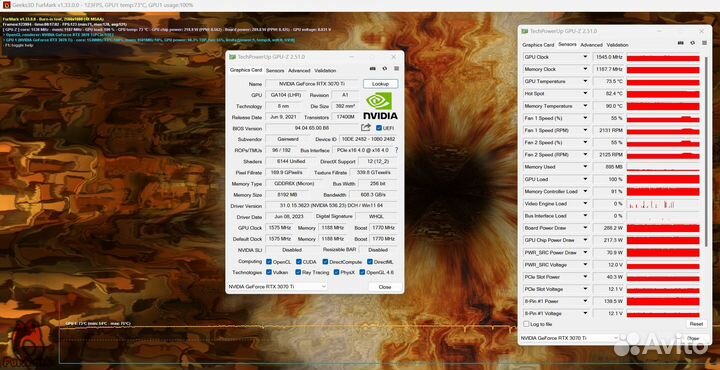This screenshot has width=720, height=370.
Task: Switch to Validation tab in Sensors window
Action: (617, 45)
